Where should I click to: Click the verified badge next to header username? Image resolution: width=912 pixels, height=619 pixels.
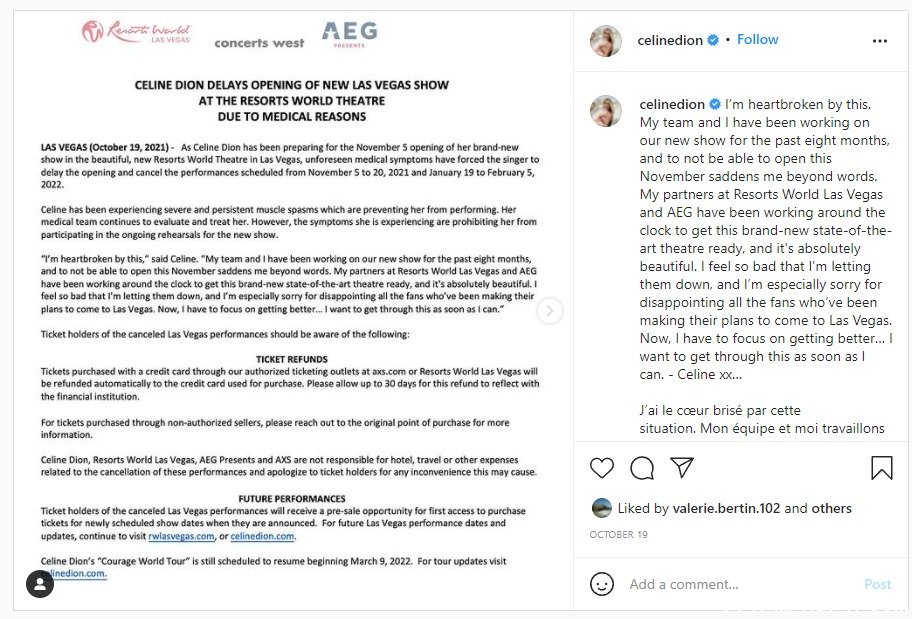point(712,40)
